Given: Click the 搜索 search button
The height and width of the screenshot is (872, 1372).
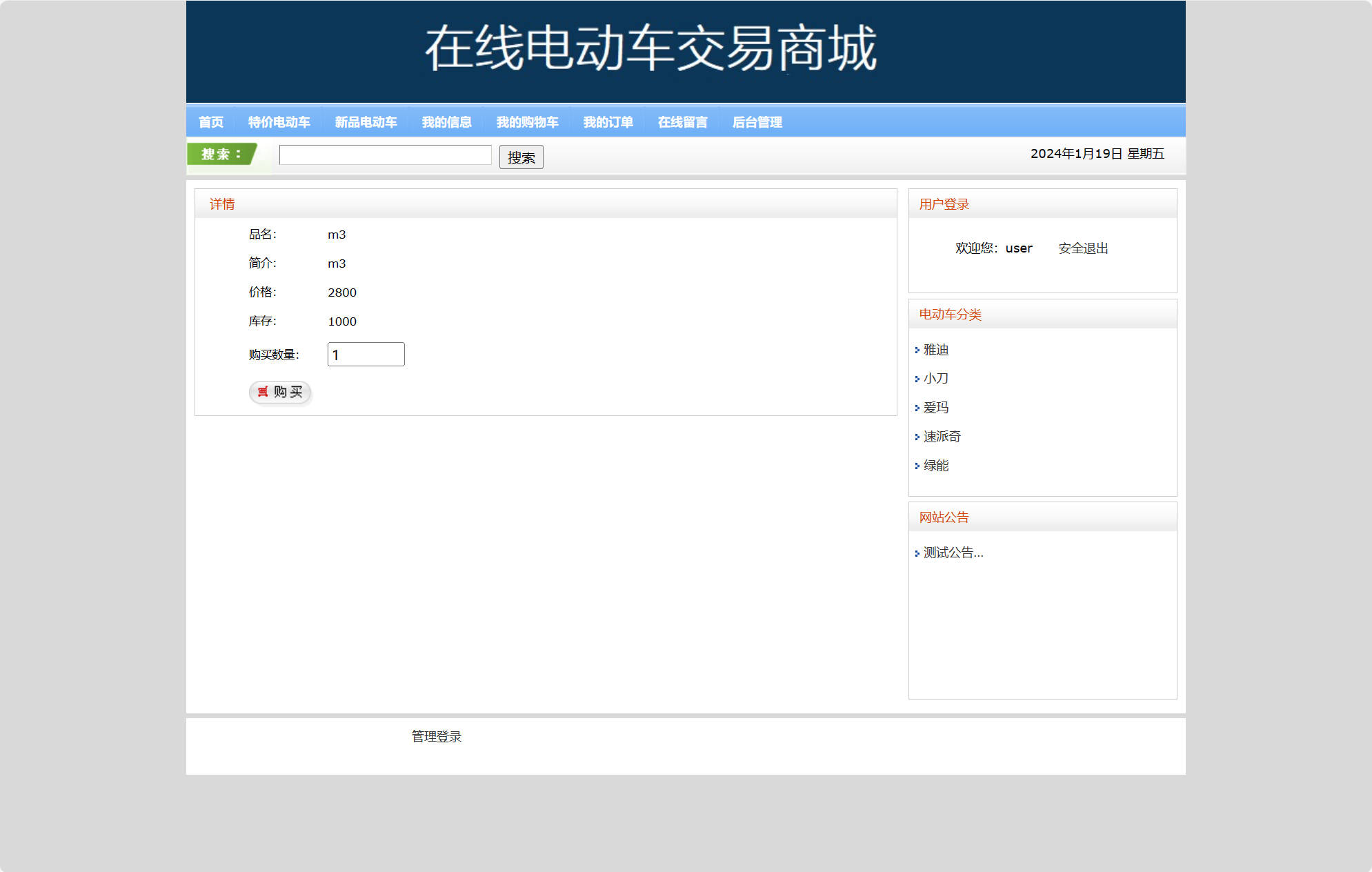Looking at the screenshot, I should click(x=521, y=157).
